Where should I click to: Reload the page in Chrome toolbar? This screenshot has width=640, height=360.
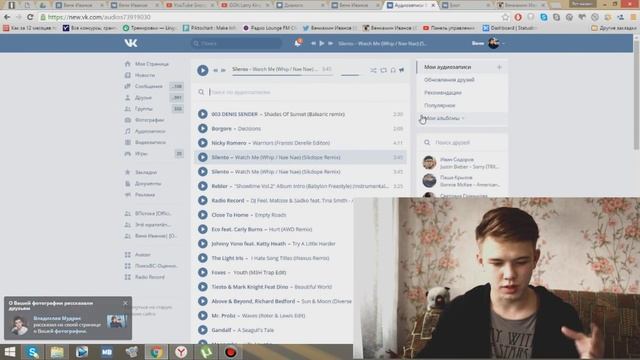point(30,17)
